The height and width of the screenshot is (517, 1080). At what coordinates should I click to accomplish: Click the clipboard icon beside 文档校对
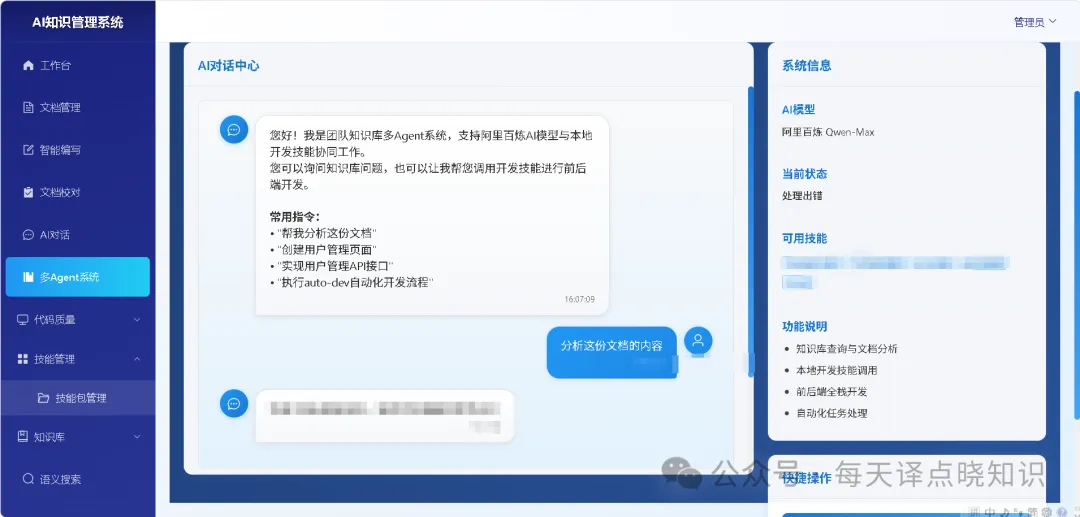[x=28, y=192]
